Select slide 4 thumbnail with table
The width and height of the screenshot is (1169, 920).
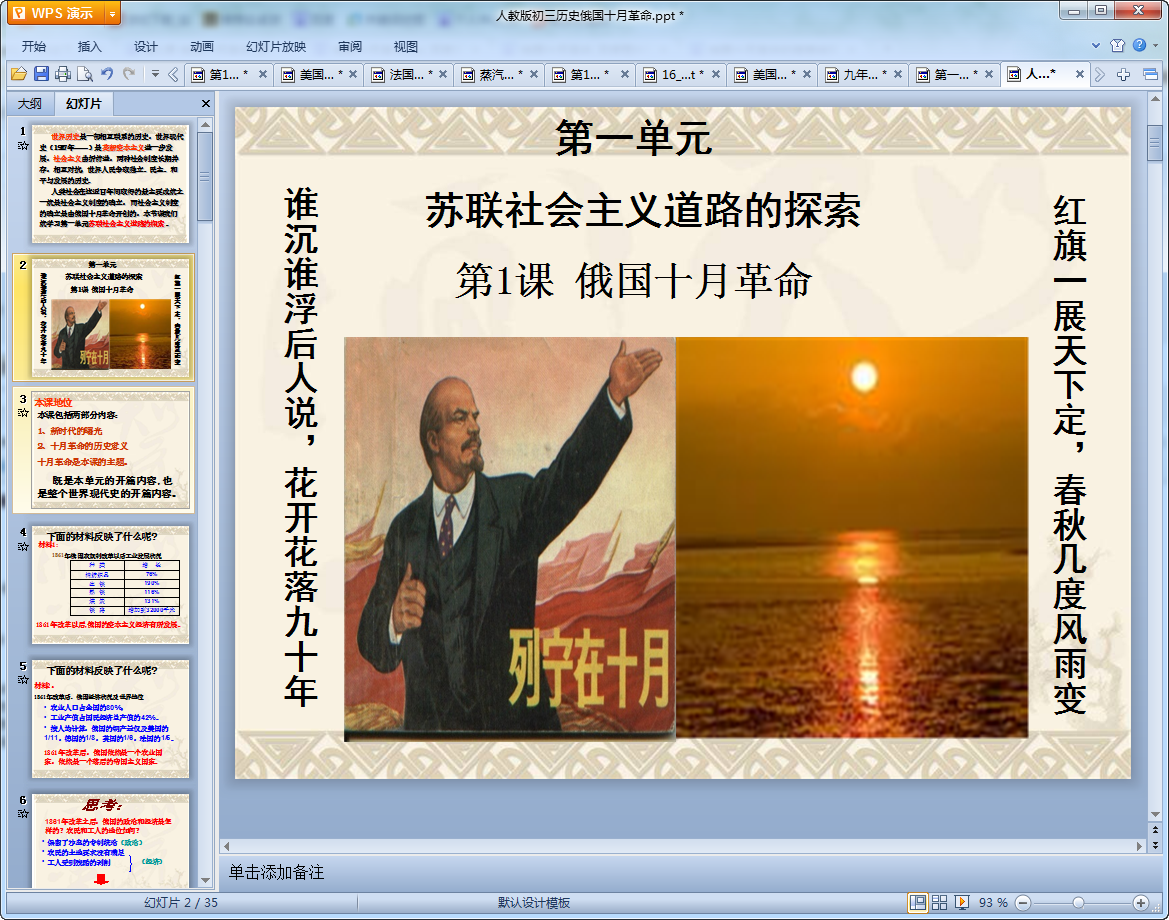(110, 584)
